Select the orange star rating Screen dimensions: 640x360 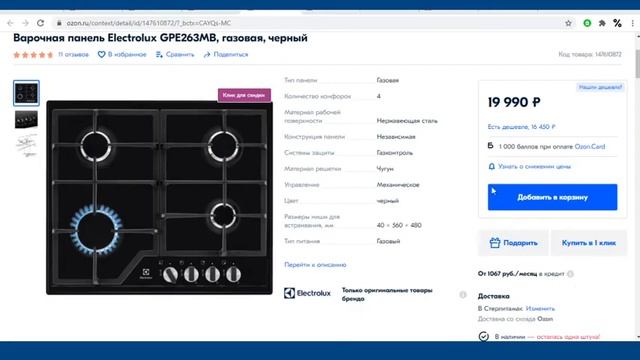point(33,55)
